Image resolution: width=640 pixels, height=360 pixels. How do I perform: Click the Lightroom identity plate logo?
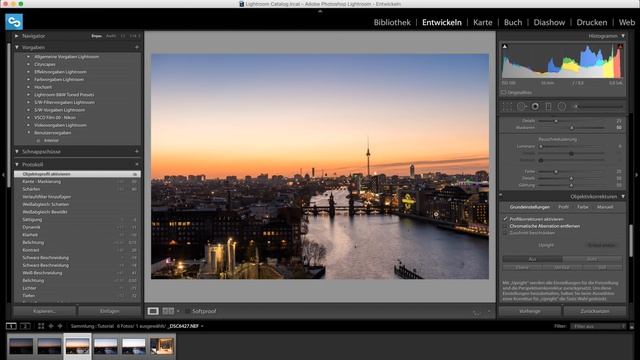click(14, 22)
